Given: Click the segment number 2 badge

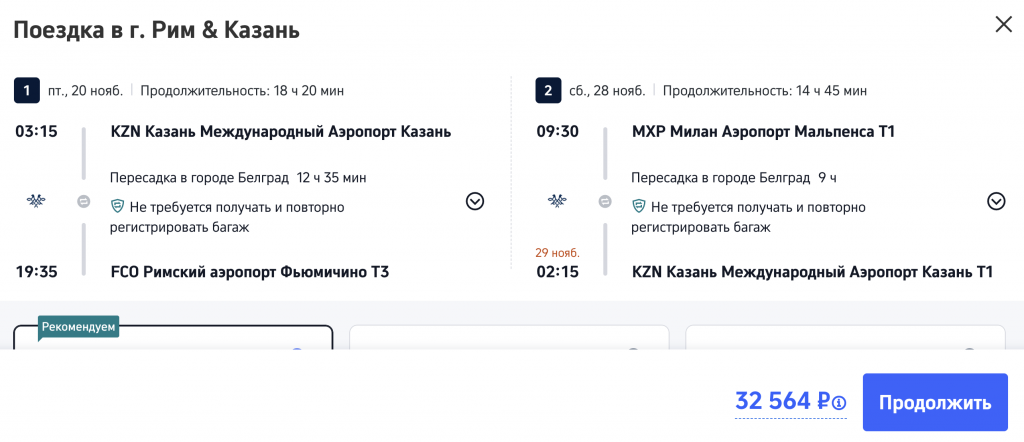Looking at the screenshot, I should [x=547, y=90].
